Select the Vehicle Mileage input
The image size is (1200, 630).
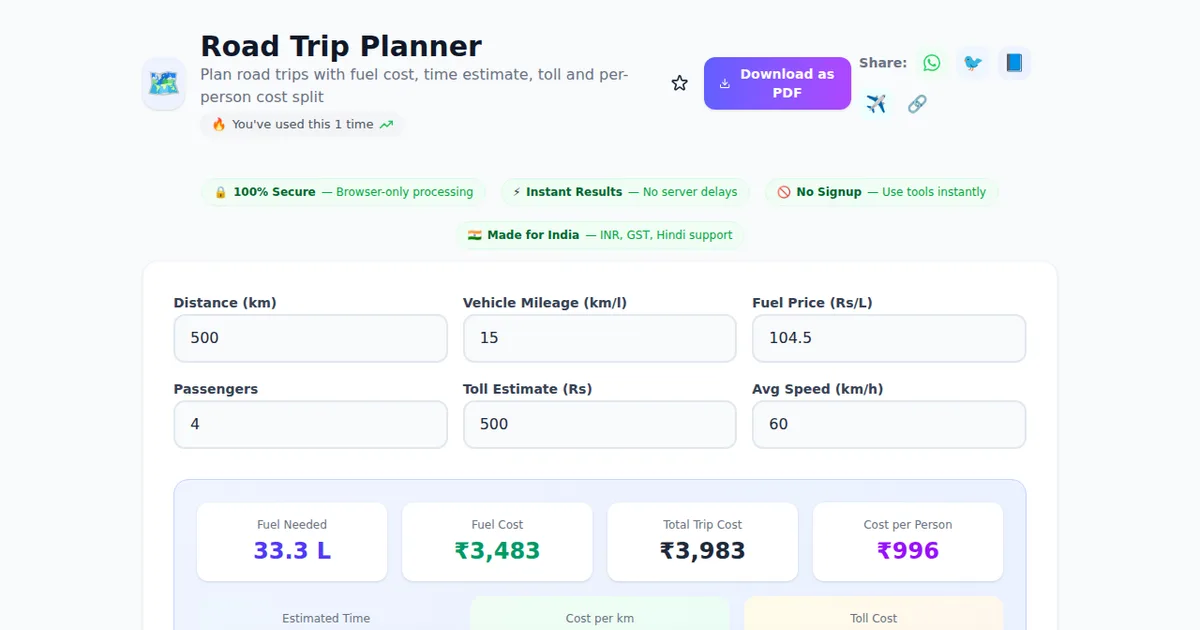tap(599, 338)
